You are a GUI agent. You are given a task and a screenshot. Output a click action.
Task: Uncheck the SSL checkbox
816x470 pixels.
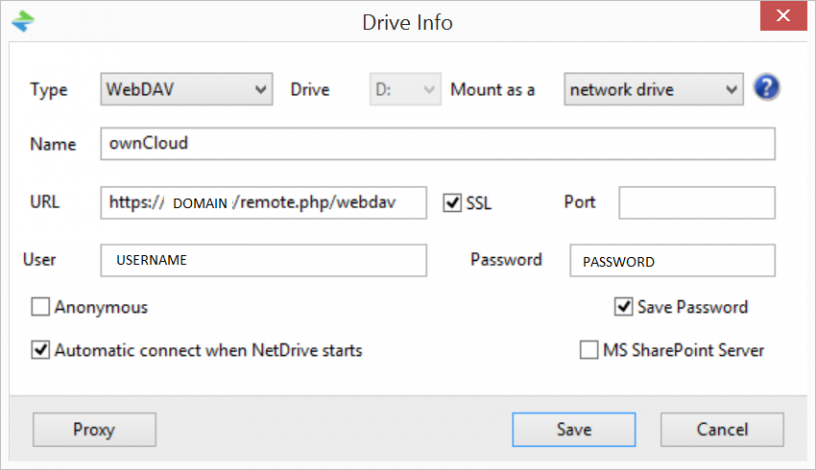[452, 202]
